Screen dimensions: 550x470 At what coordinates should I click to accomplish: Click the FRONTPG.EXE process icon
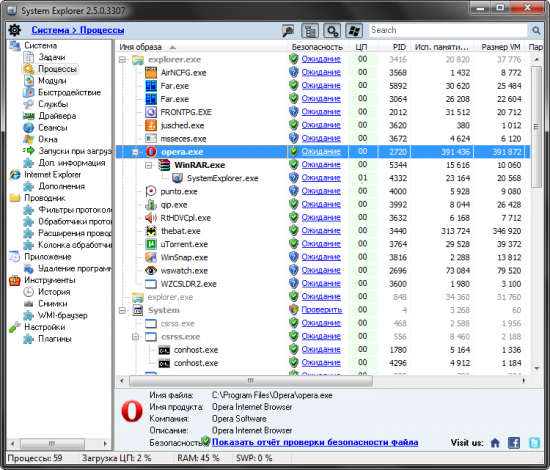pos(151,112)
